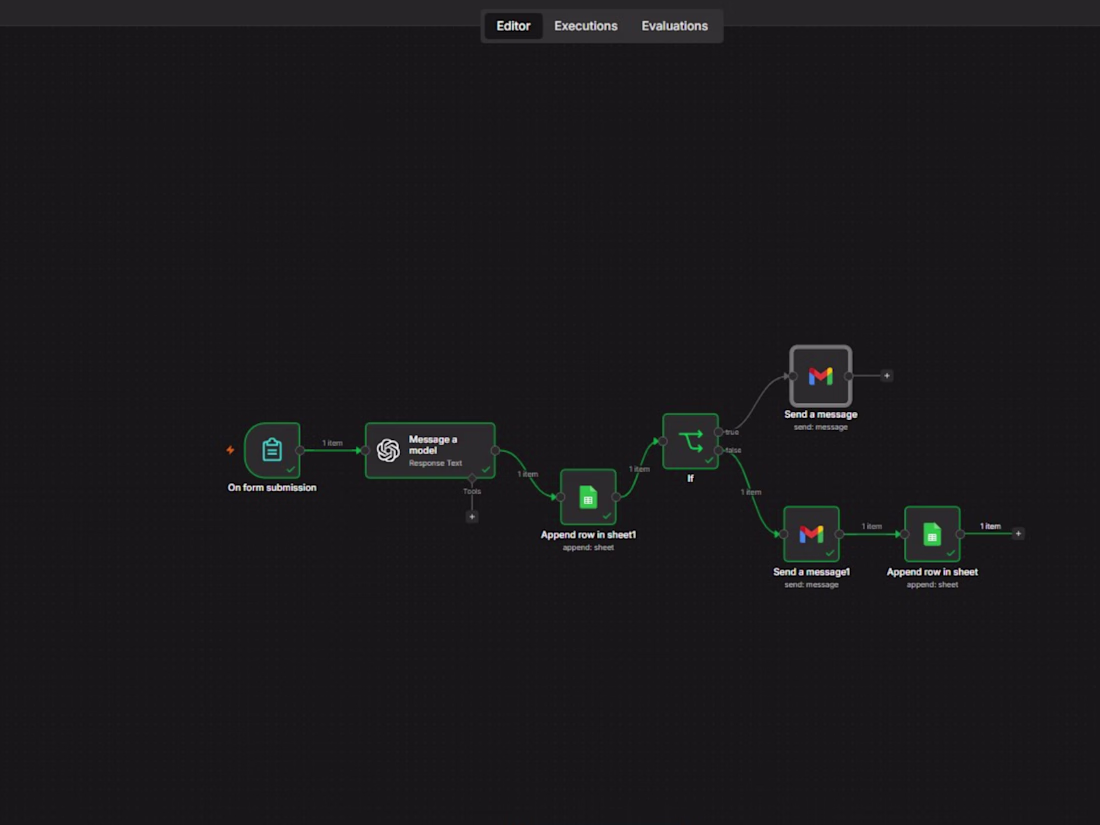Click the orange lightning trigger icon
This screenshot has height=825, width=1100.
coord(230,450)
